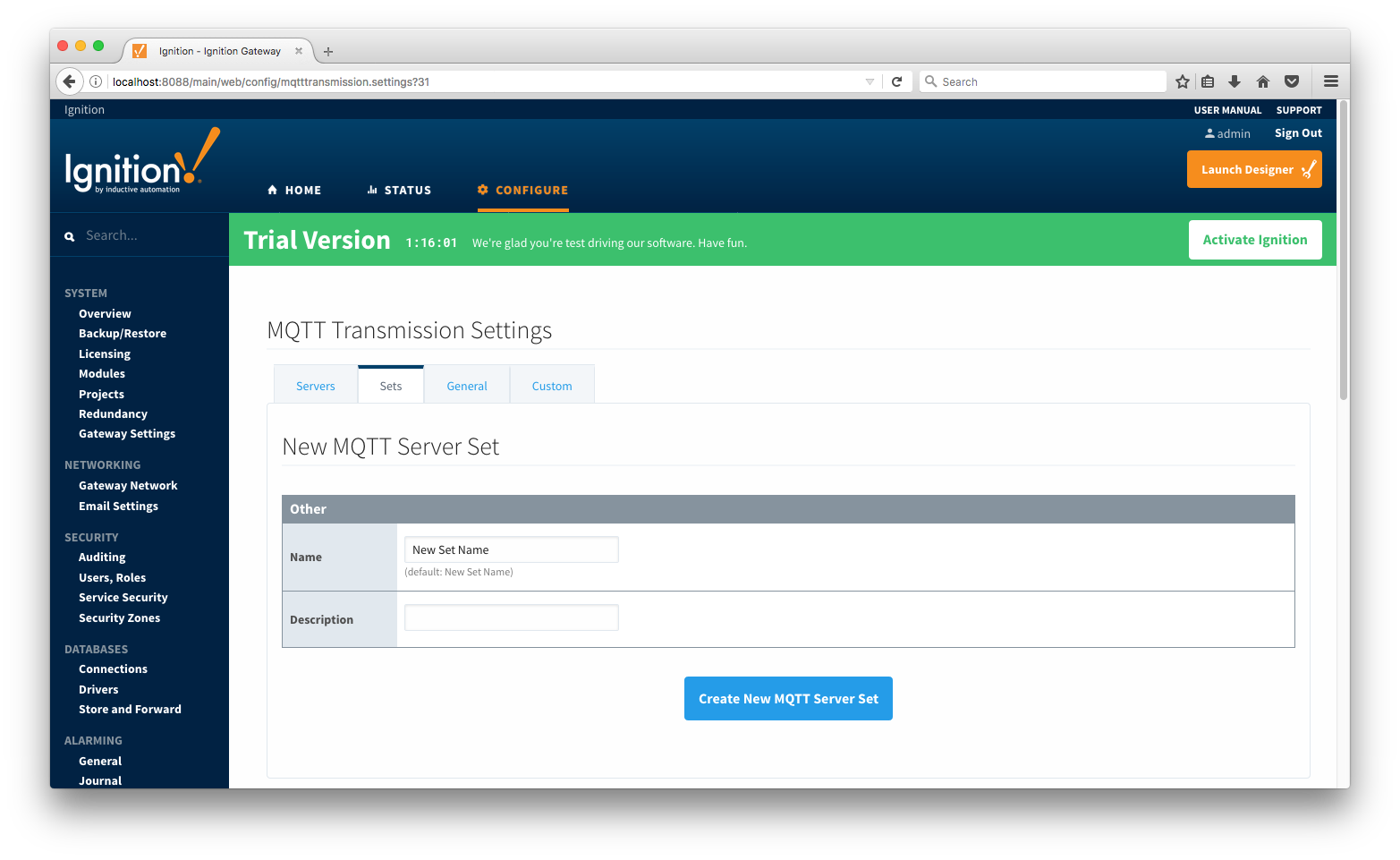Open the URL history dropdown arrow

pyautogui.click(x=870, y=81)
